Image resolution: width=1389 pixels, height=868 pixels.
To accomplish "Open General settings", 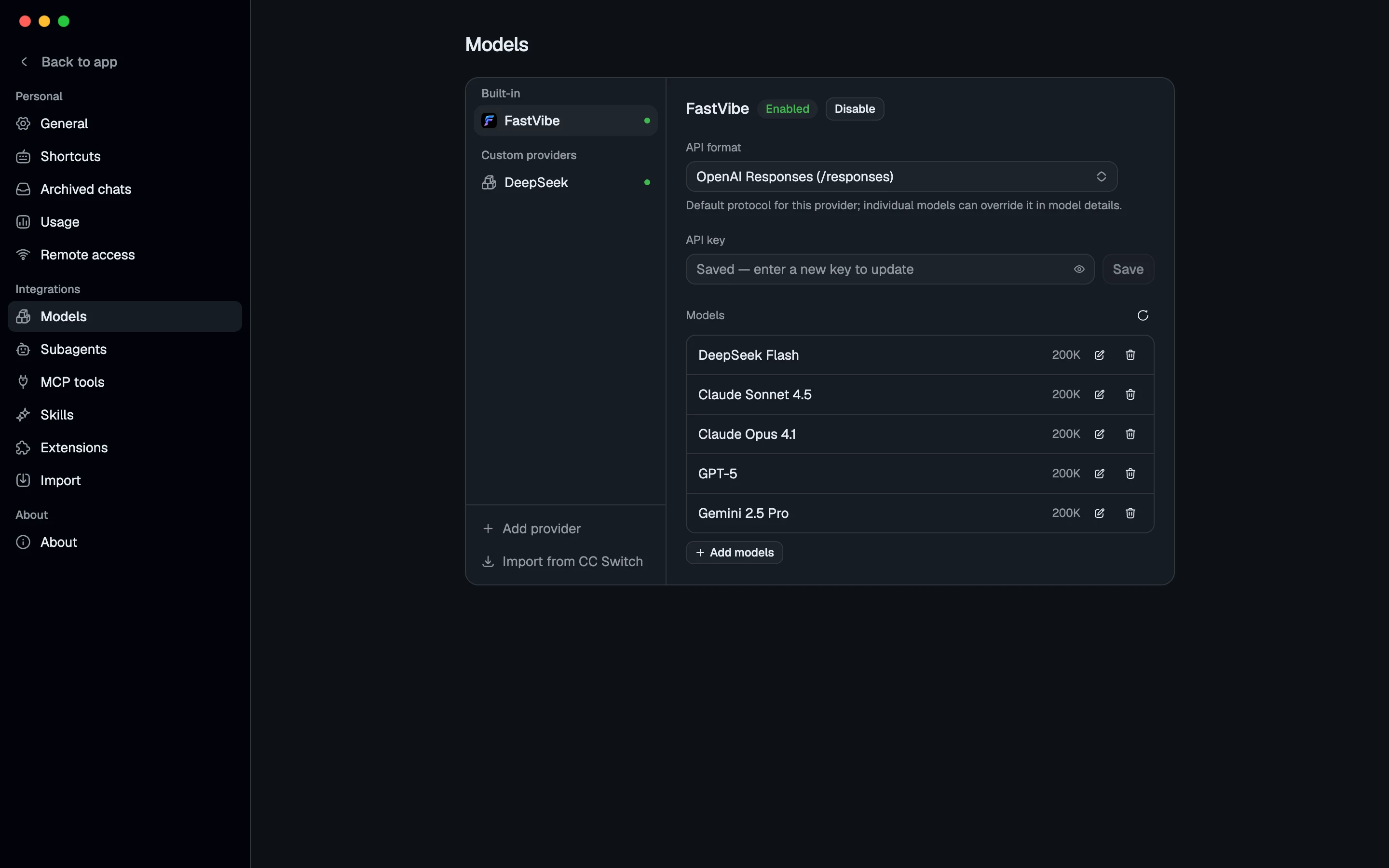I will 124,123.
